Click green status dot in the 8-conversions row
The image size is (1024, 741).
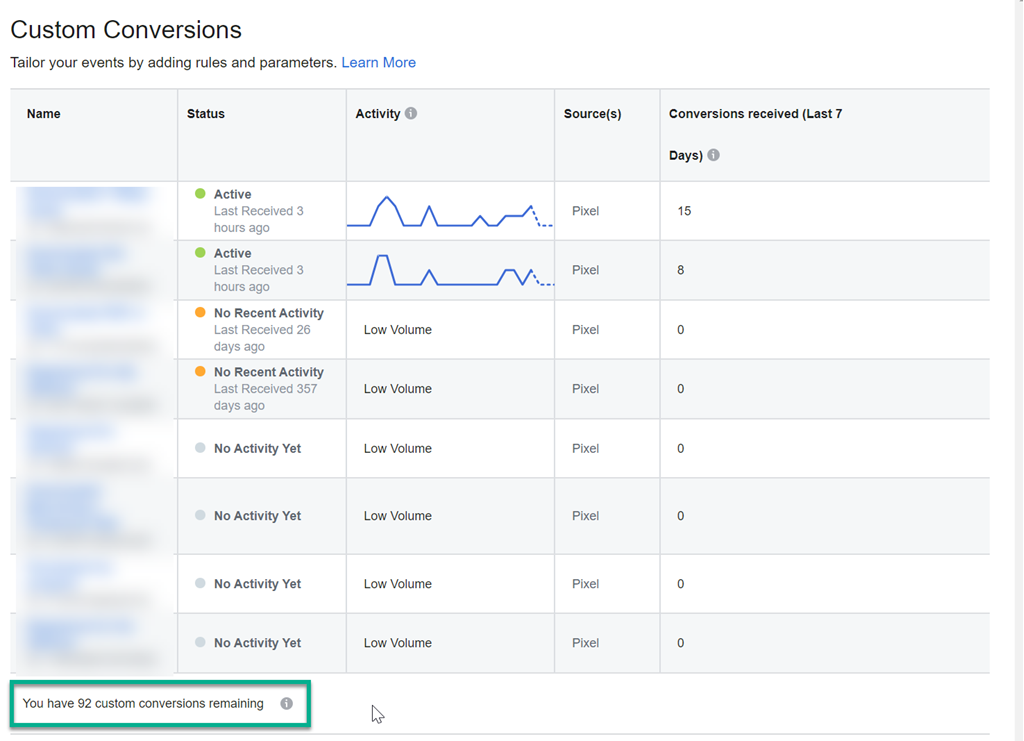200,253
